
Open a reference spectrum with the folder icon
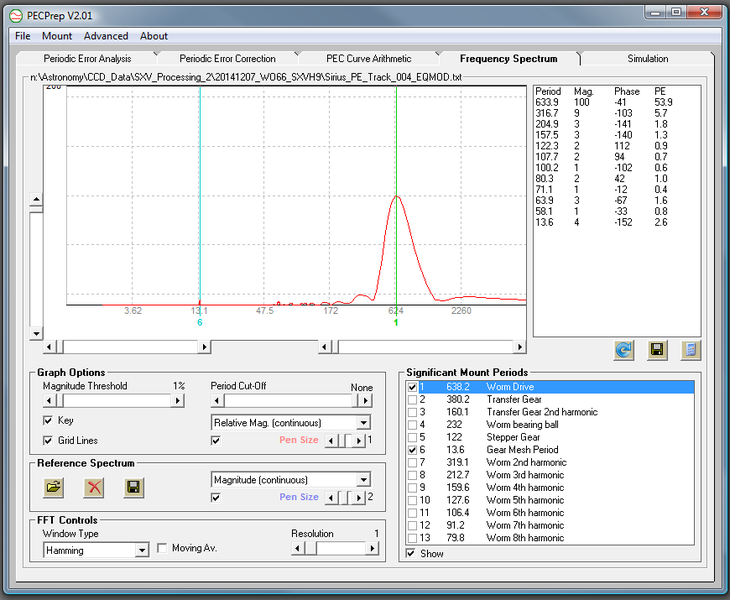[53, 487]
